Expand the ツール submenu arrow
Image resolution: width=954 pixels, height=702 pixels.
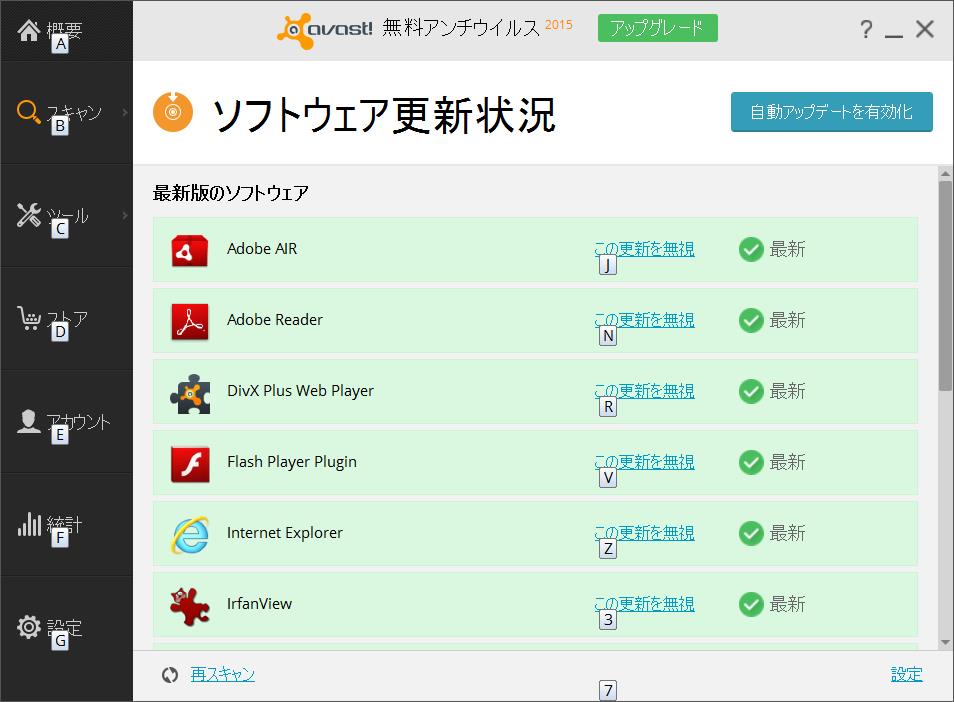click(x=125, y=215)
